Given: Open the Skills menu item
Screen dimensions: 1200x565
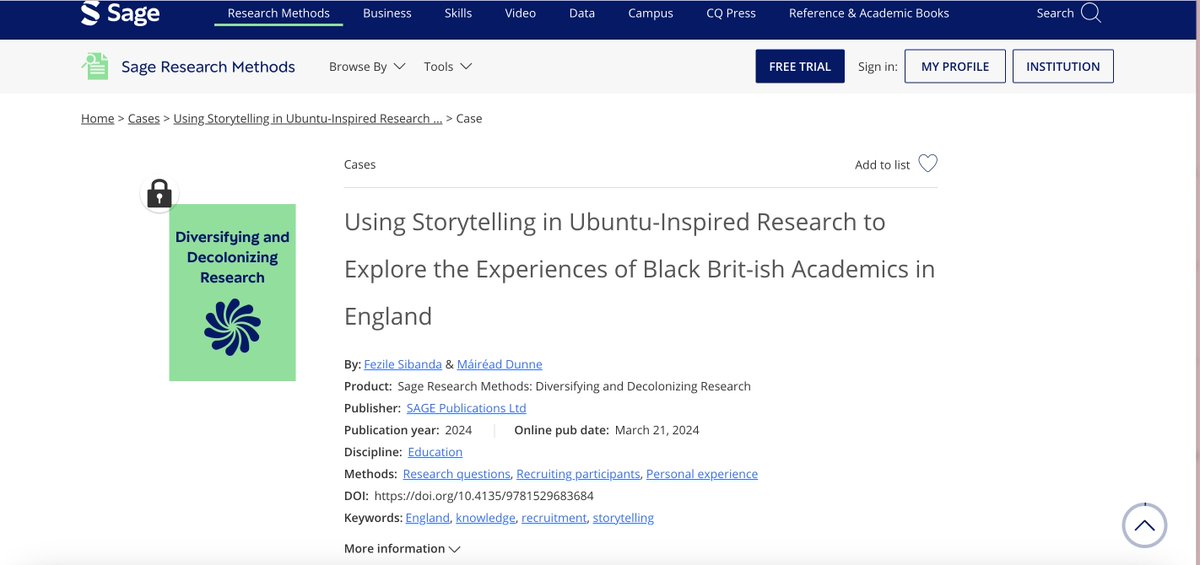Looking at the screenshot, I should [x=460, y=13].
